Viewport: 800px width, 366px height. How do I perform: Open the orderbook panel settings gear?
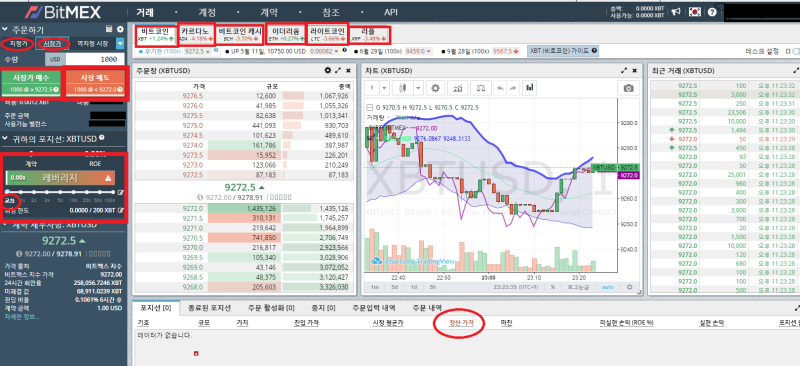pos(328,70)
